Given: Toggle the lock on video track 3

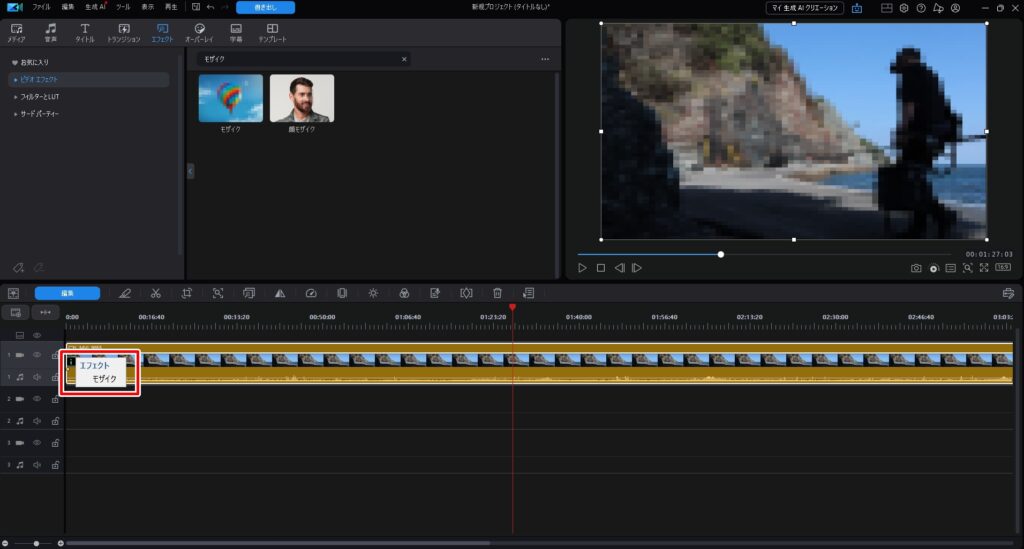Looking at the screenshot, I should [x=55, y=443].
